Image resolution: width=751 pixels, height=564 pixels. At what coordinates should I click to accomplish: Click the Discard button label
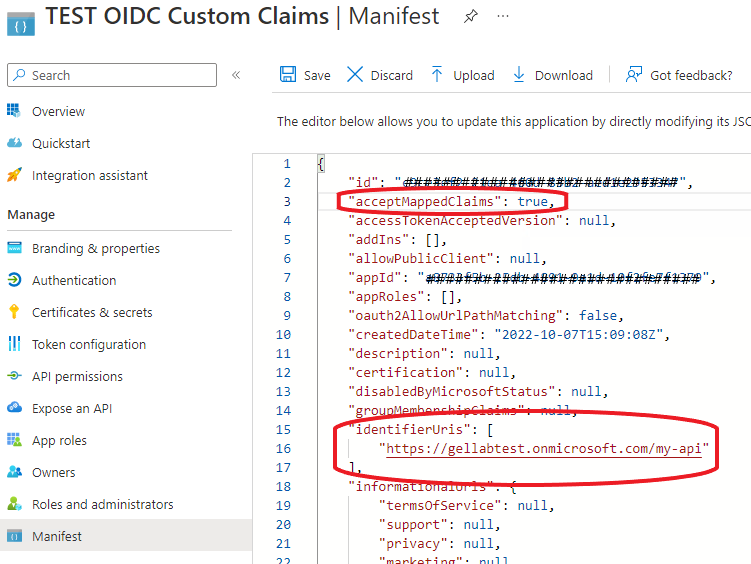[x=392, y=76]
